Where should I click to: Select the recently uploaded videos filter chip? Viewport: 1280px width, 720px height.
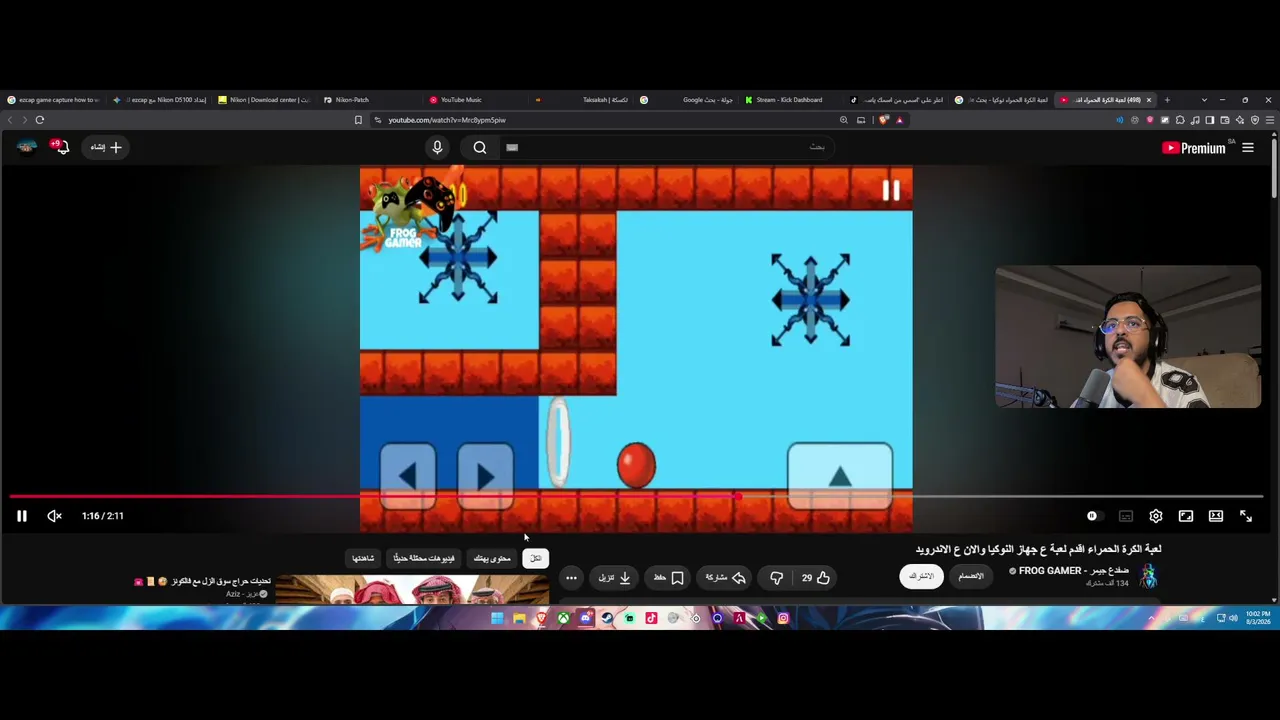coord(424,559)
